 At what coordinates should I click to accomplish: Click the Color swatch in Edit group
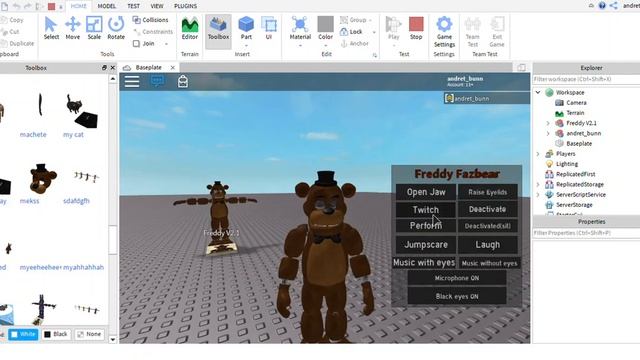click(326, 24)
